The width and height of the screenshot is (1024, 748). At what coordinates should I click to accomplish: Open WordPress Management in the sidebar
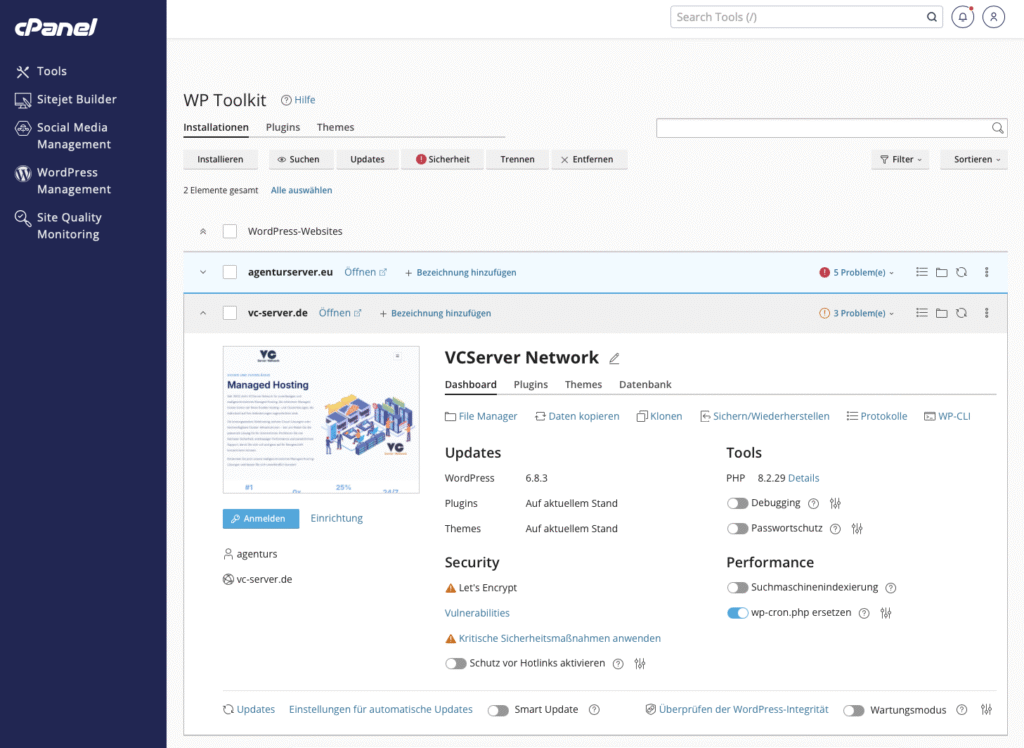point(72,180)
